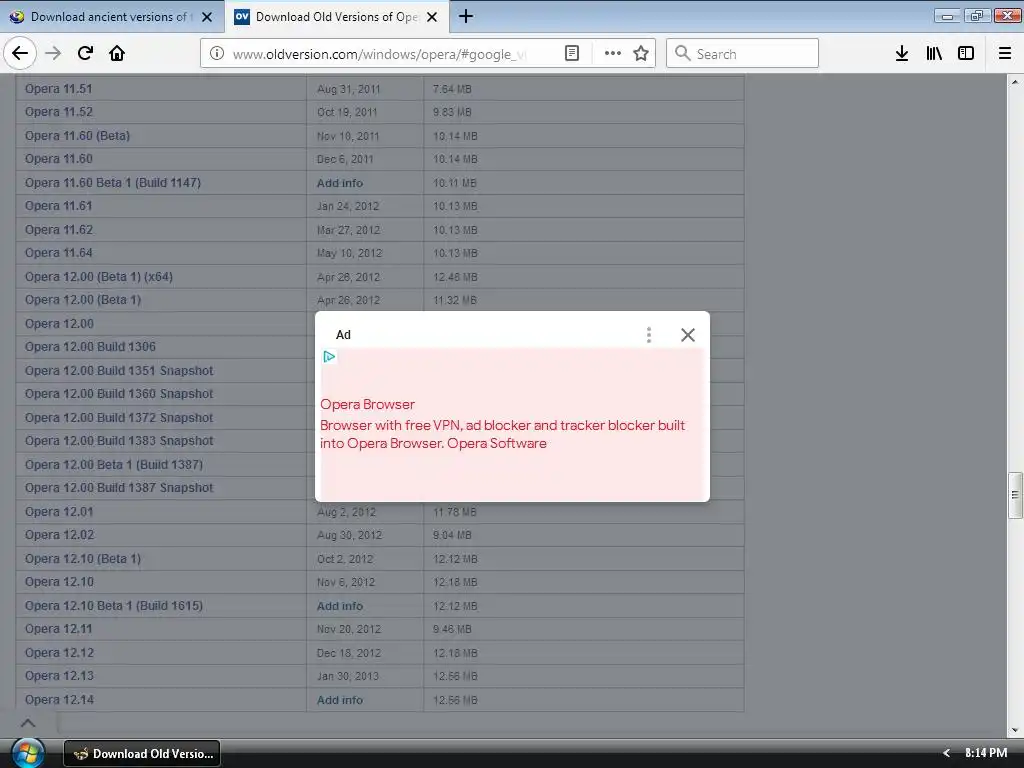Image resolution: width=1024 pixels, height=768 pixels.
Task: Click the page collapse chevron at bottom left
Action: 28,723
